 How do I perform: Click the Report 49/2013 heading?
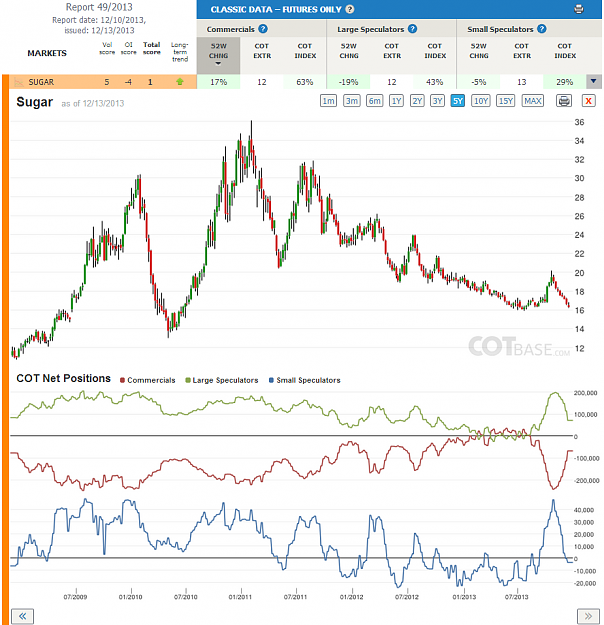(99, 7)
